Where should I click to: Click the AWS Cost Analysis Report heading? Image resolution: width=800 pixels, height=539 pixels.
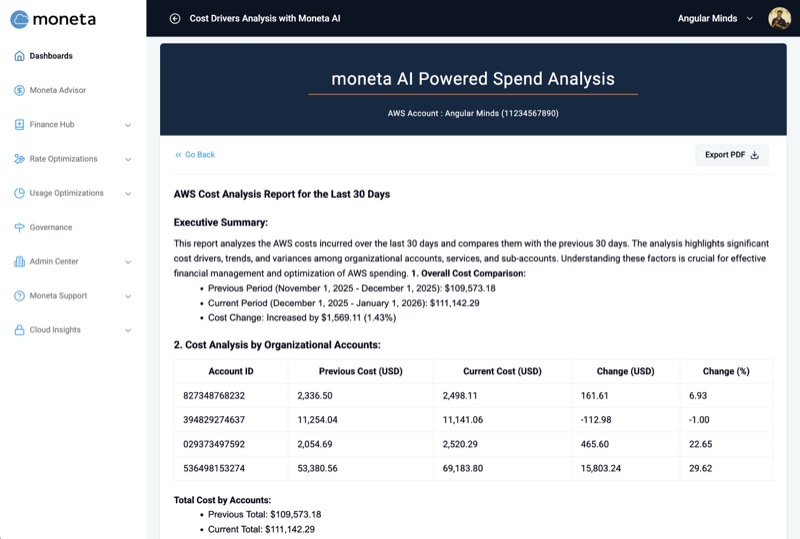coord(282,194)
